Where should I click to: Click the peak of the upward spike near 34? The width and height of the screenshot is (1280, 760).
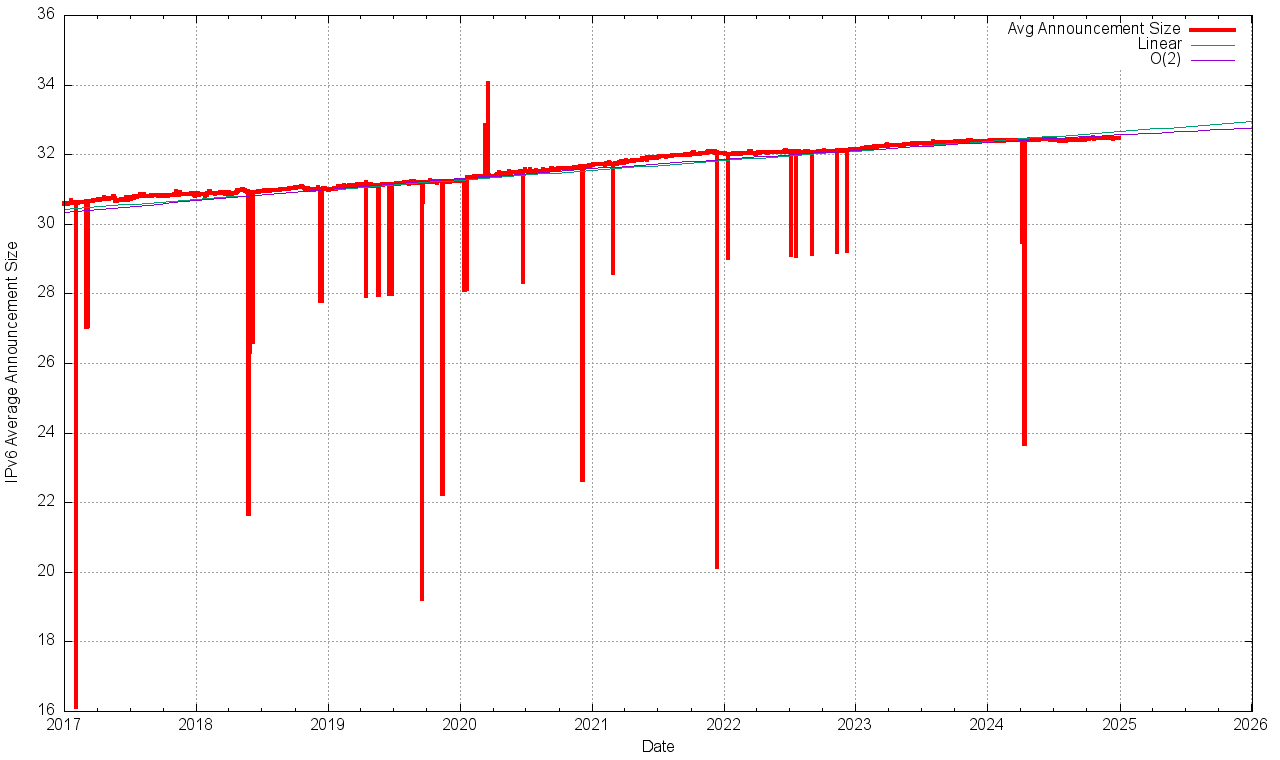coord(488,83)
